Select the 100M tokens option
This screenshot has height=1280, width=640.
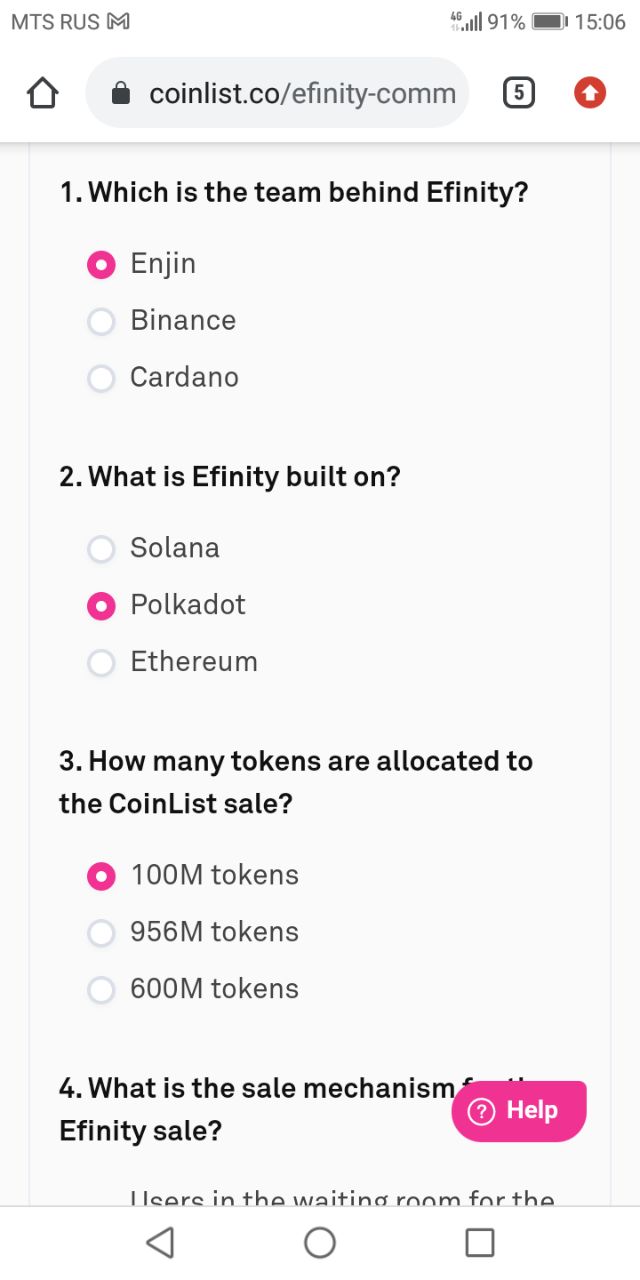coord(101,875)
